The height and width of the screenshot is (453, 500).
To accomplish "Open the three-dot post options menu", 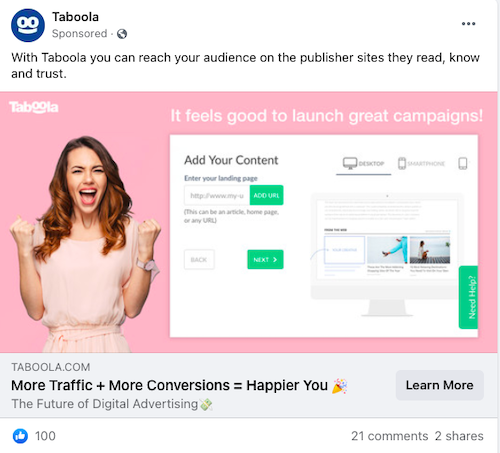I will pyautogui.click(x=468, y=24).
